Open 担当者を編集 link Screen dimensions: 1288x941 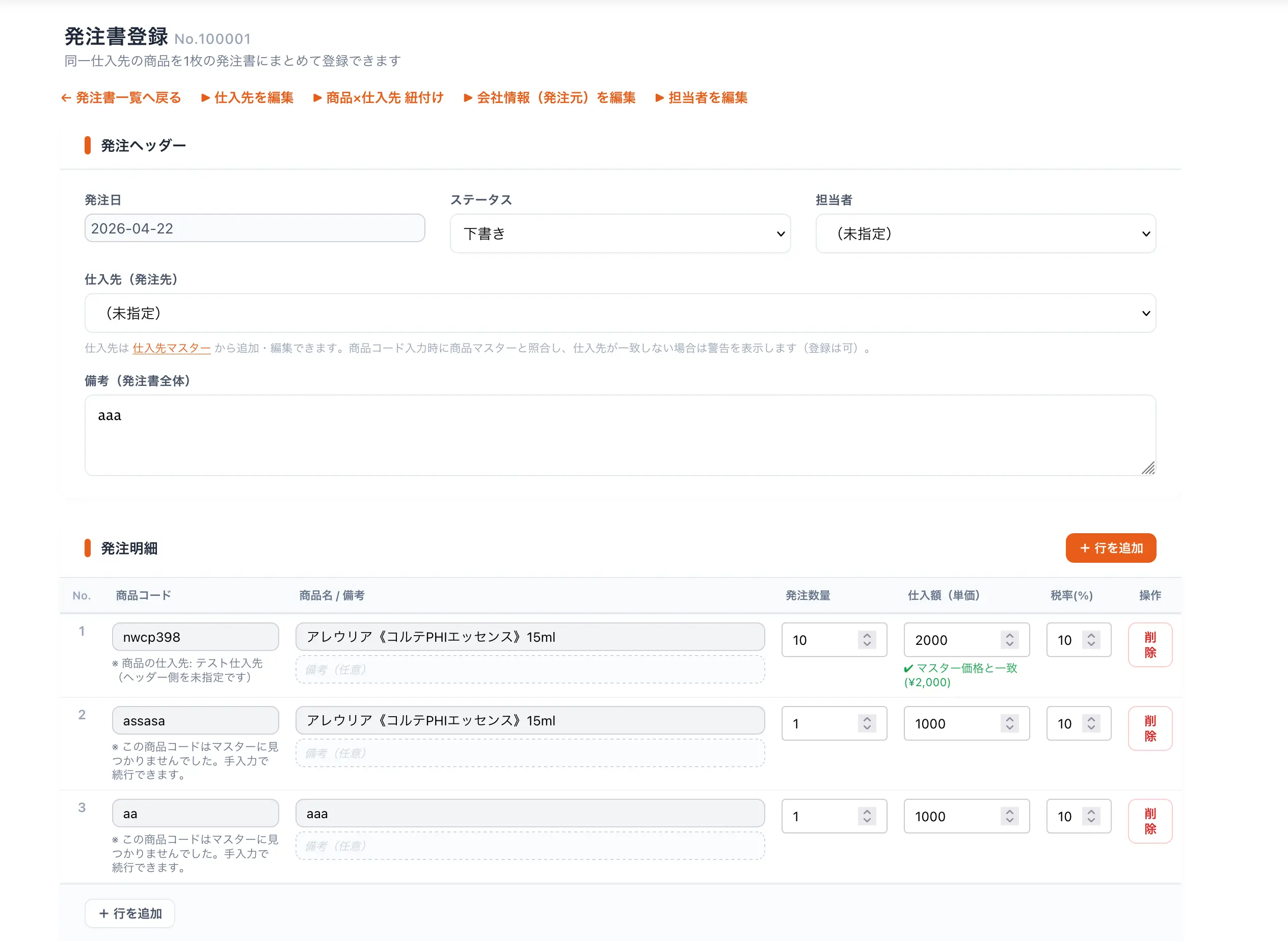[x=702, y=97]
